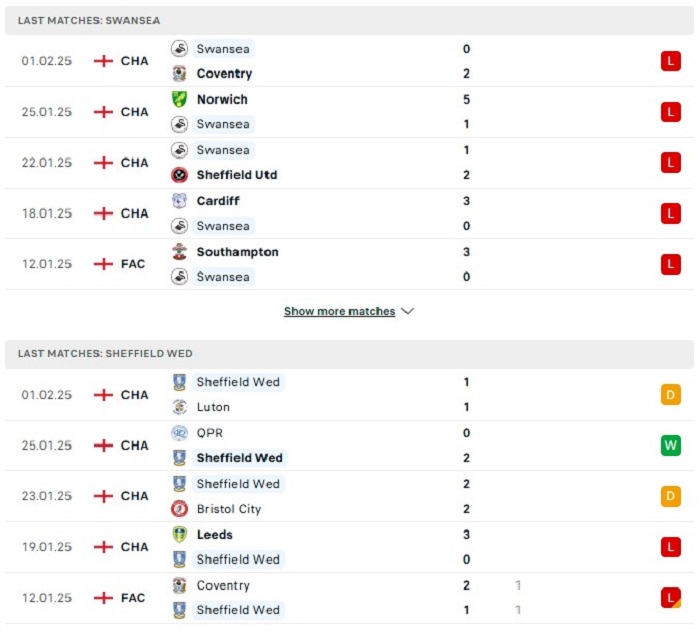Click the QPR club crest icon
The width and height of the screenshot is (700, 631).
[179, 433]
